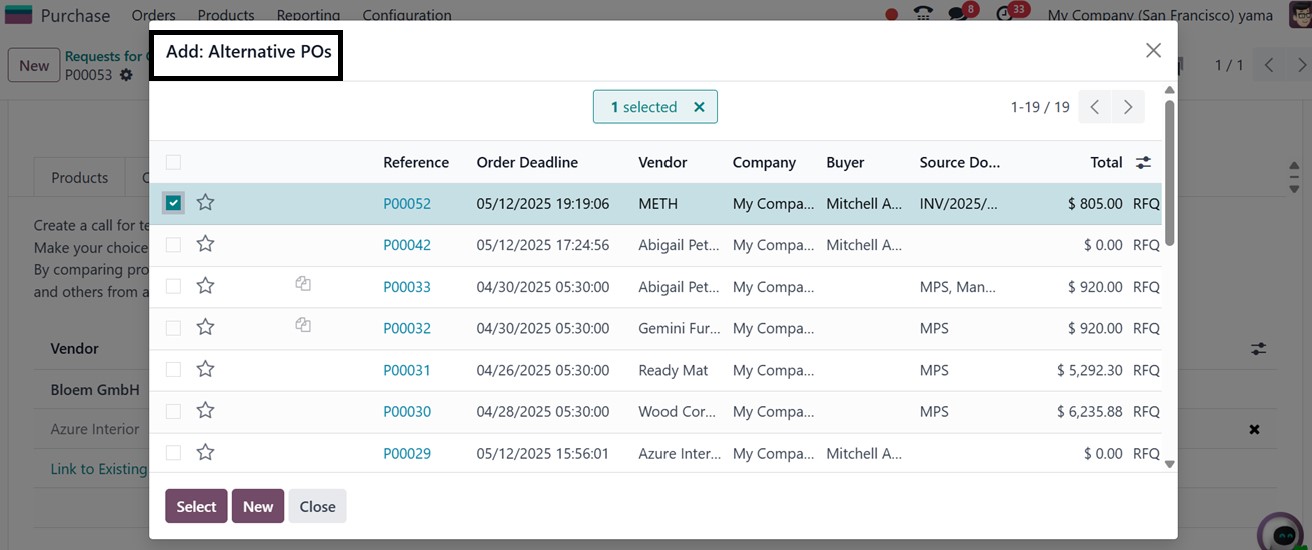Remove the Azure Interior vendor line
This screenshot has height=550, width=1312.
(x=1254, y=429)
